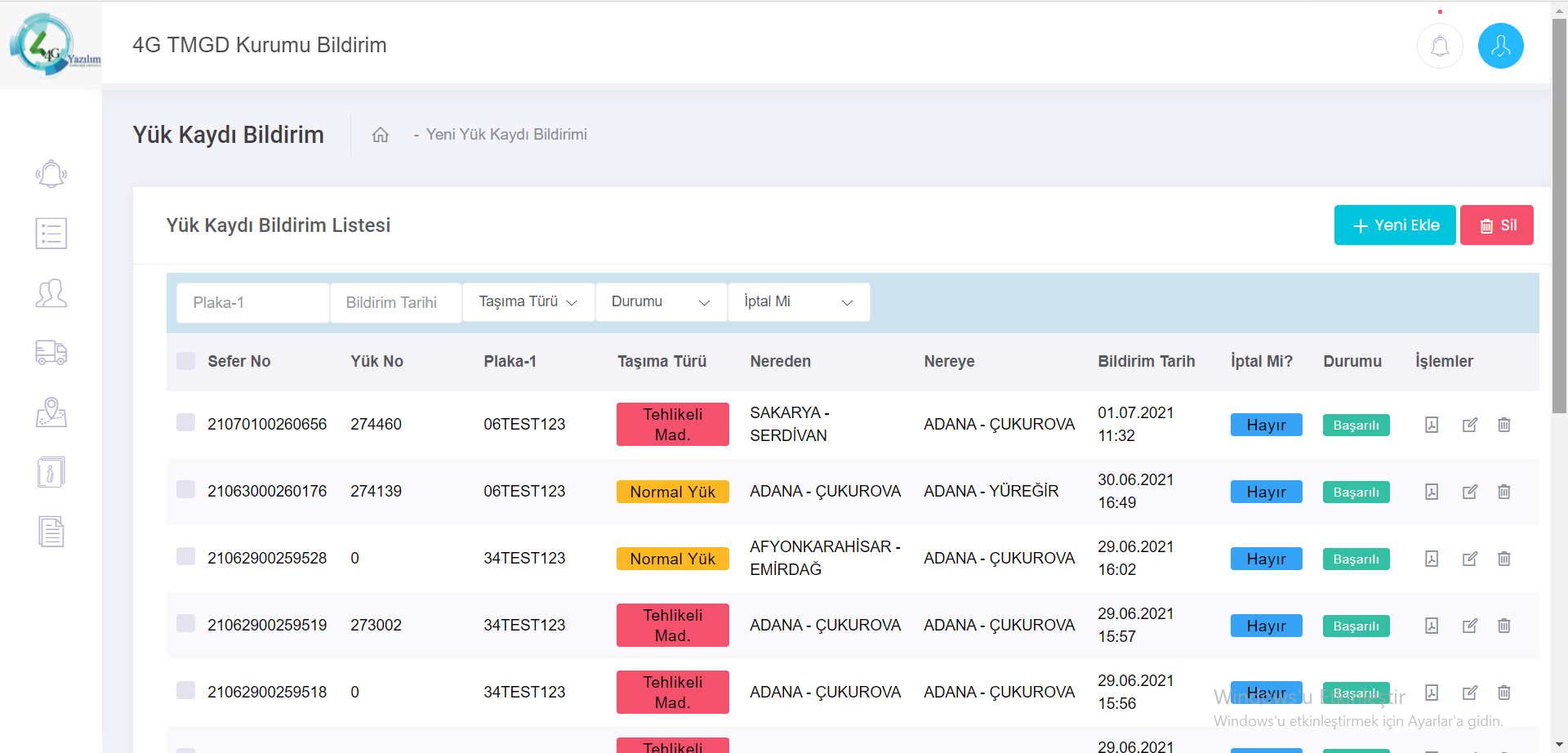Screen dimensions: 1568x753
Task: Toggle the select-all checkbox in table header
Action: pos(186,361)
